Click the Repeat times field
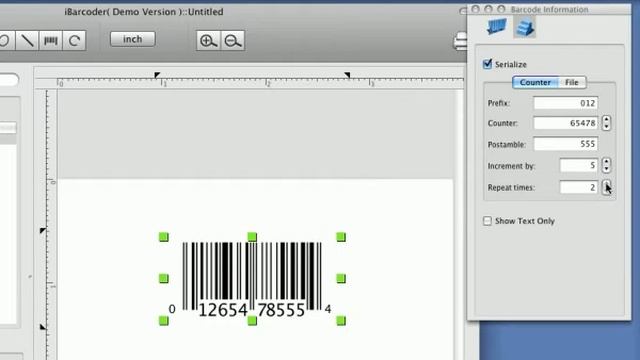 point(579,187)
